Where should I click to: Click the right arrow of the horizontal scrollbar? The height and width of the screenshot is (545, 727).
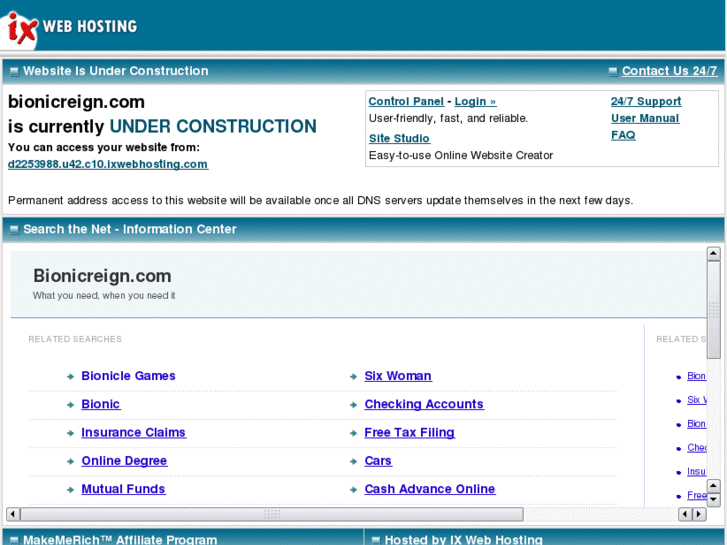click(x=699, y=513)
